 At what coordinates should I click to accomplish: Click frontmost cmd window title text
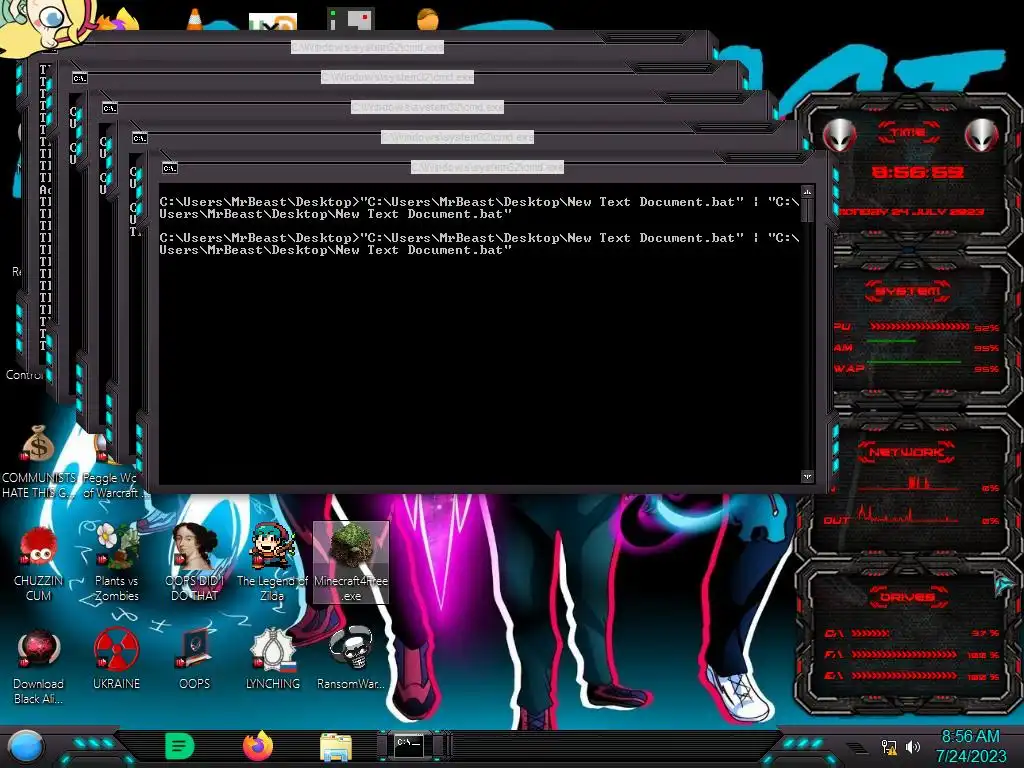coord(487,168)
